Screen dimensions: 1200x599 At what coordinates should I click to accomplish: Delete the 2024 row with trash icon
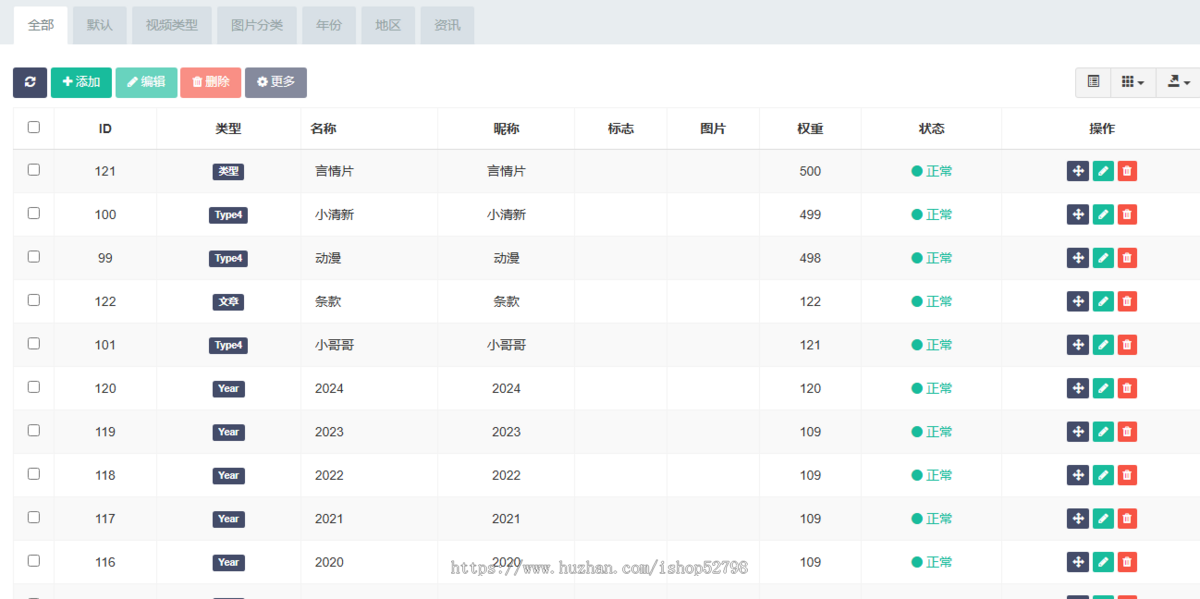(1127, 388)
